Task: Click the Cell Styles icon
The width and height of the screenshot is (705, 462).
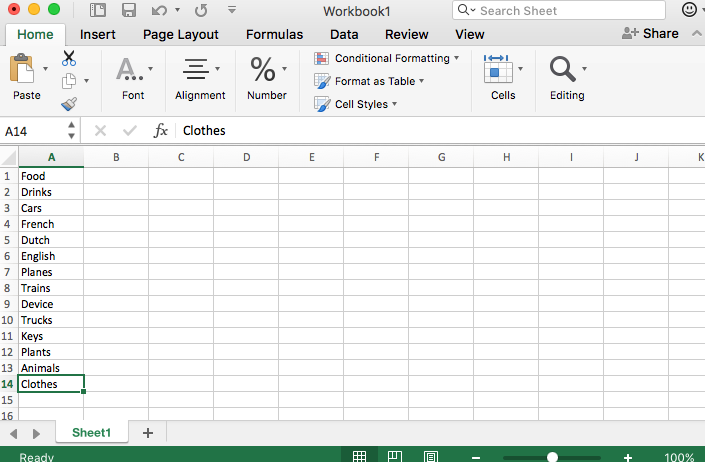Action: [x=322, y=104]
